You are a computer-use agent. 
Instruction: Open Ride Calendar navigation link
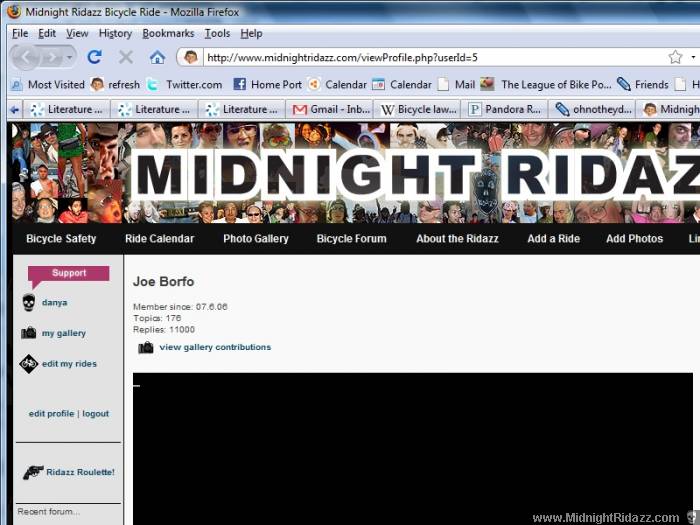159,239
